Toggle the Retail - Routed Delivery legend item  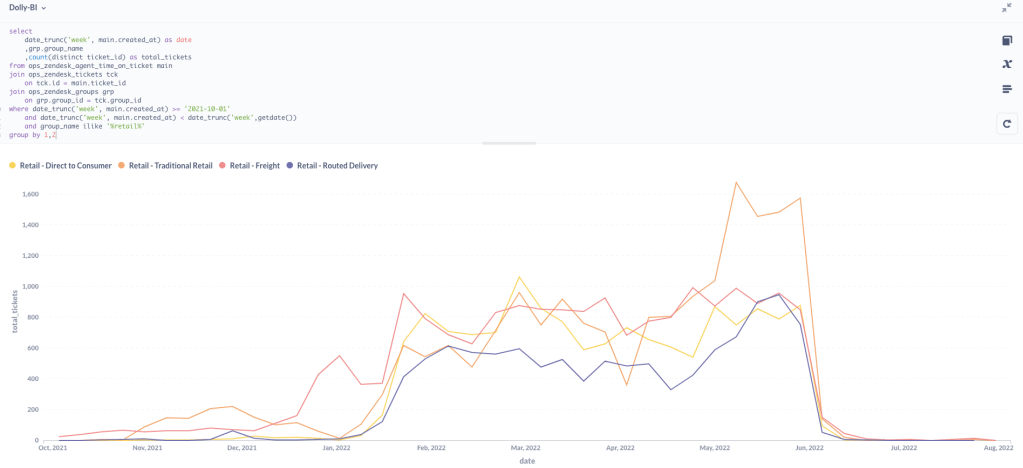click(337, 165)
